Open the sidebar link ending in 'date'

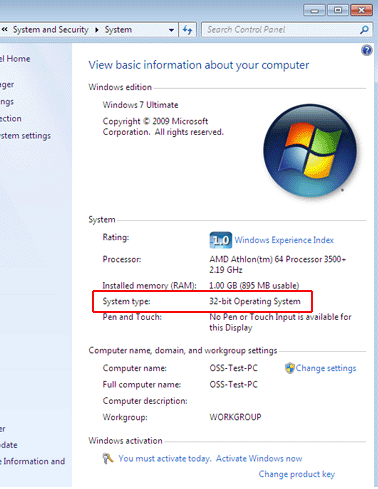[9, 445]
